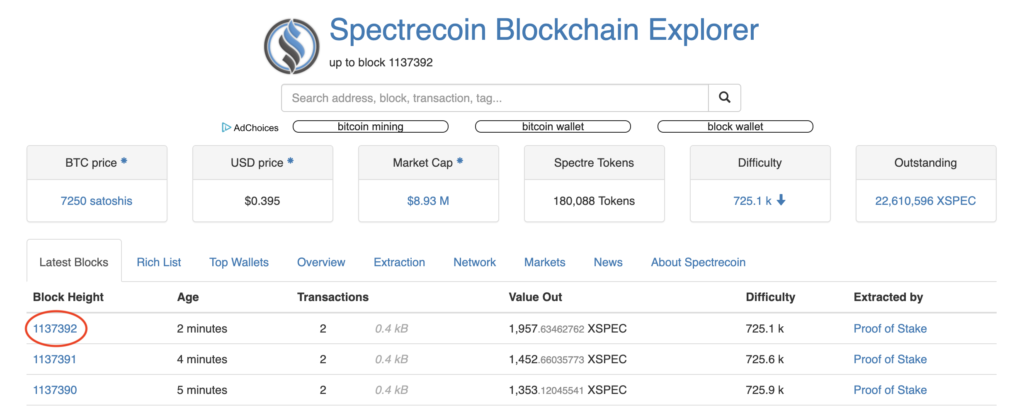The height and width of the screenshot is (413, 1024).
Task: Click the 2 minutes age cell
Action: (x=202, y=329)
